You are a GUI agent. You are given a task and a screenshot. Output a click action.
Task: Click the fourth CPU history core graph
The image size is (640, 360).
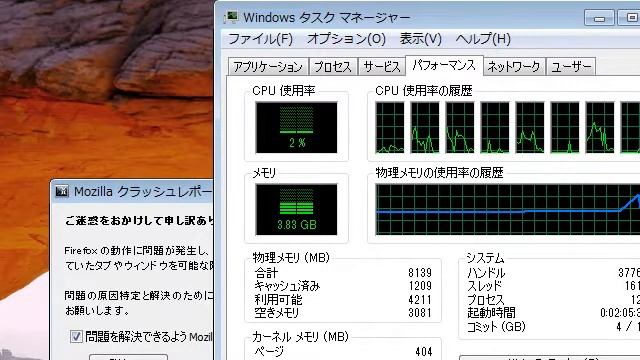[495, 128]
